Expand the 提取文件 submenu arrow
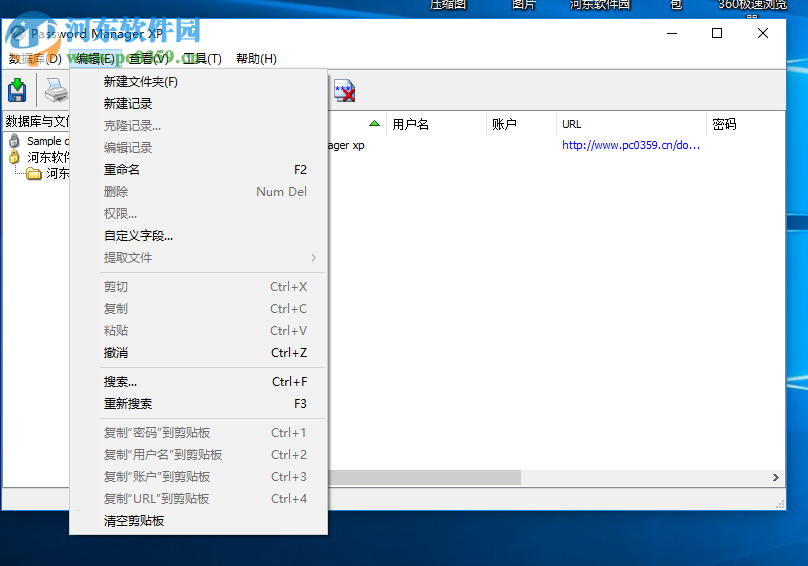This screenshot has height=566, width=808. (x=313, y=258)
